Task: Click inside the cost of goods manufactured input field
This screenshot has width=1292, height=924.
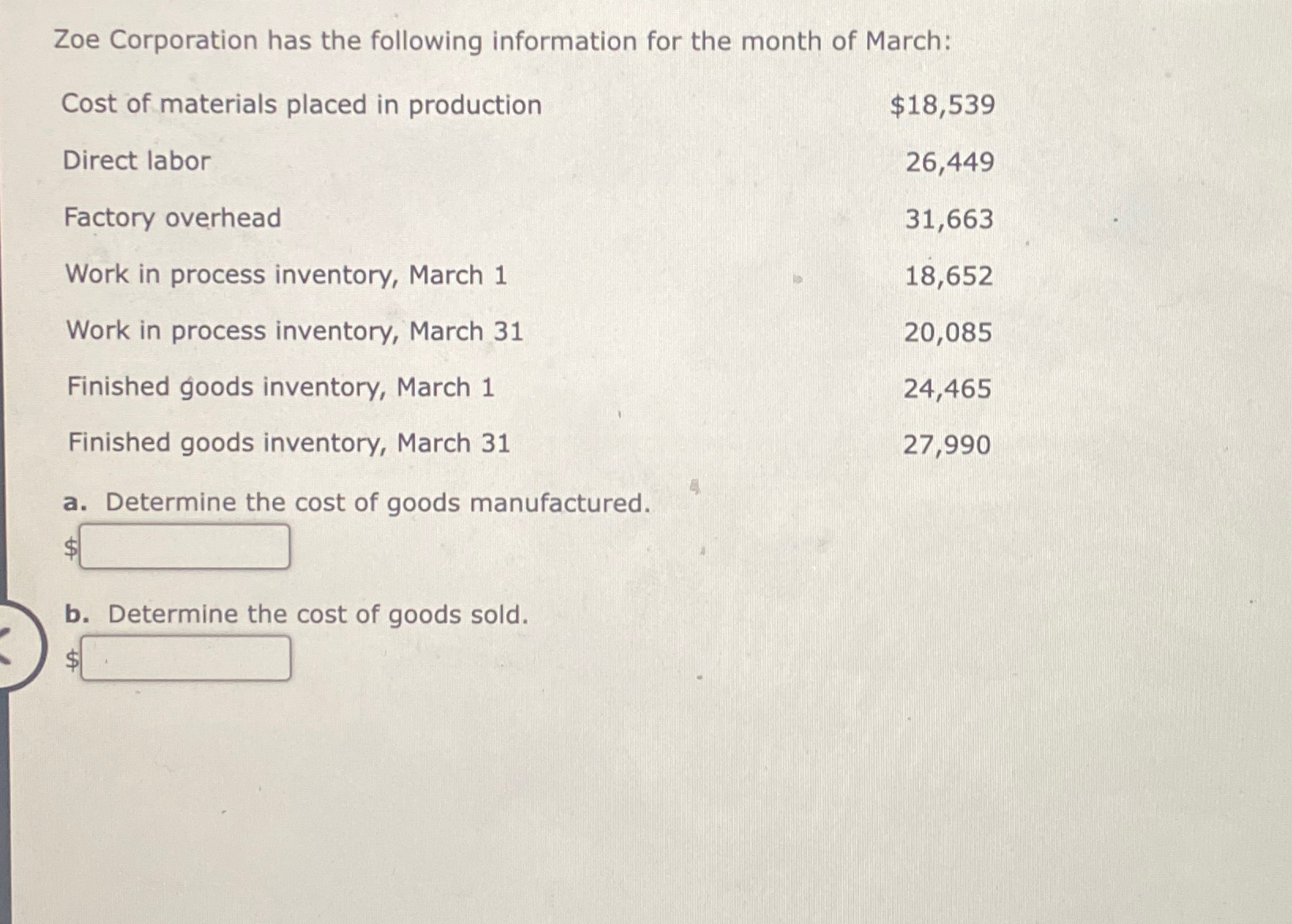Action: [x=185, y=545]
